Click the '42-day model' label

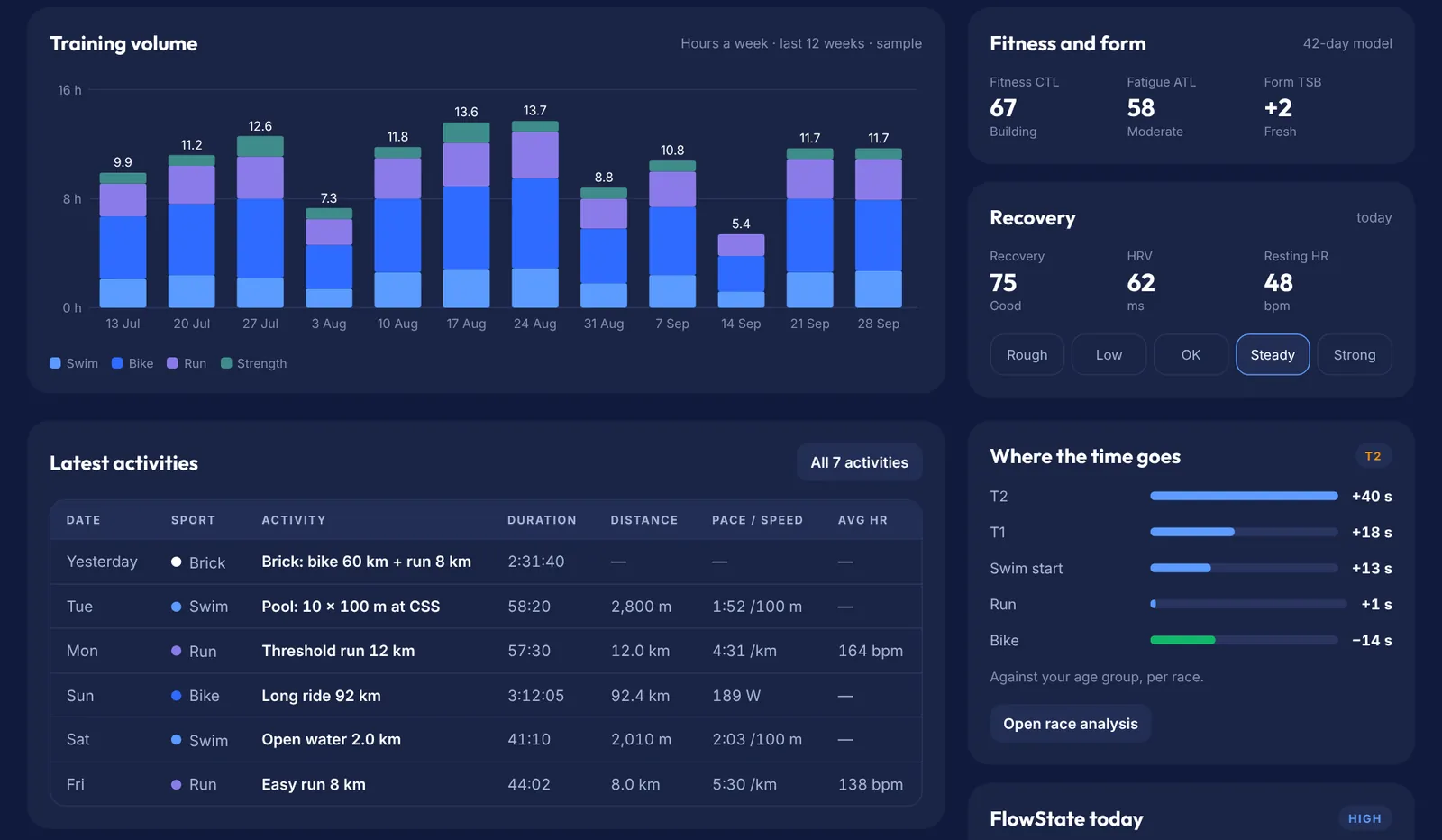[x=1347, y=43]
